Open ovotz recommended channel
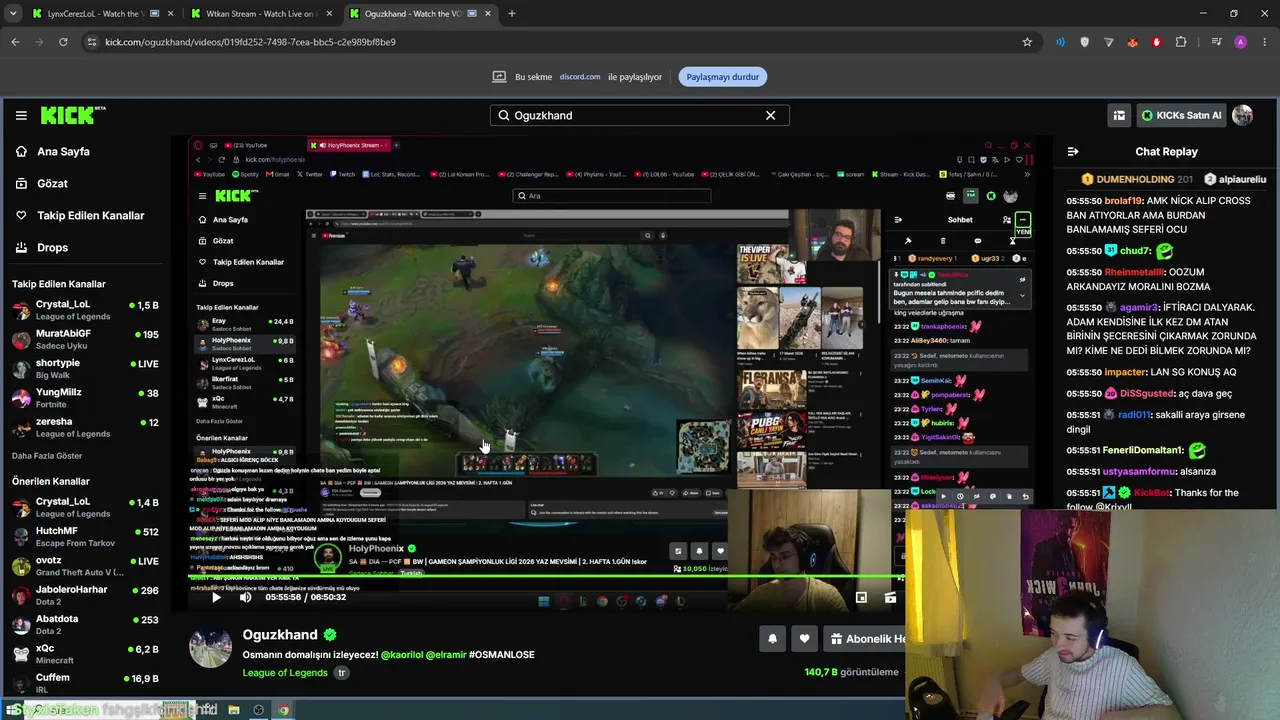The height and width of the screenshot is (720, 1280). tap(85, 566)
